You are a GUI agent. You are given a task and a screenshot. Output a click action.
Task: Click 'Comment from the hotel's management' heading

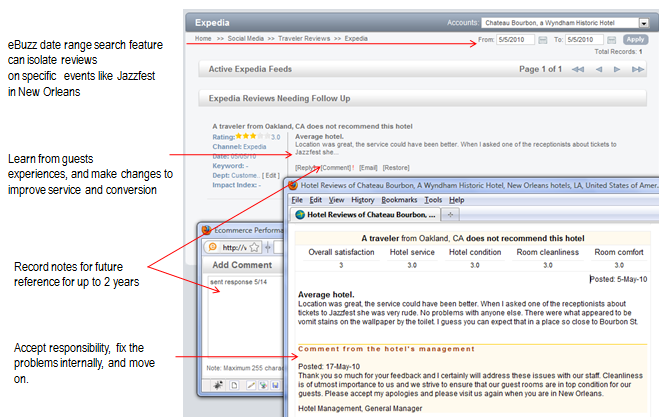(x=386, y=349)
